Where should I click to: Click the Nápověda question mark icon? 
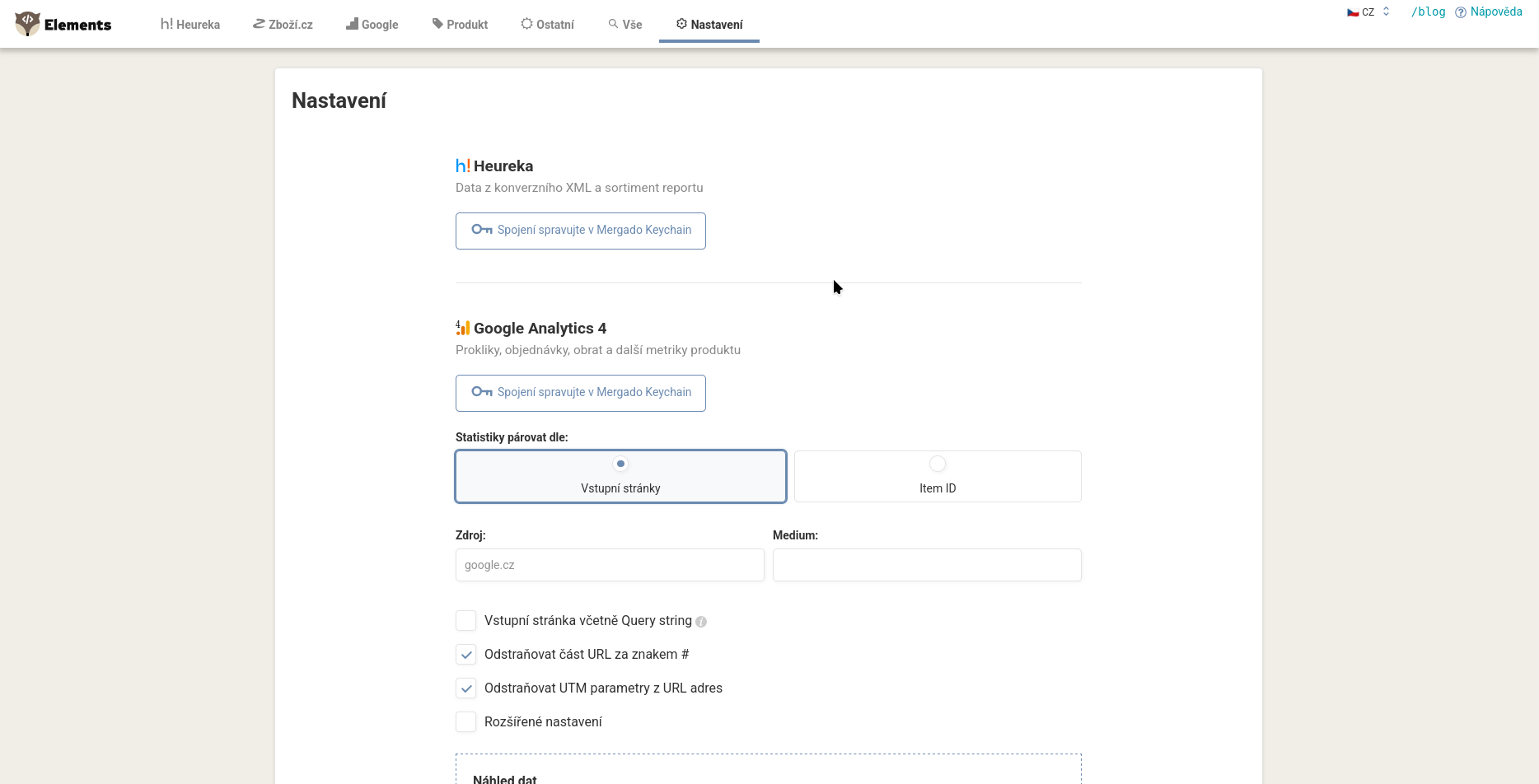click(x=1461, y=12)
